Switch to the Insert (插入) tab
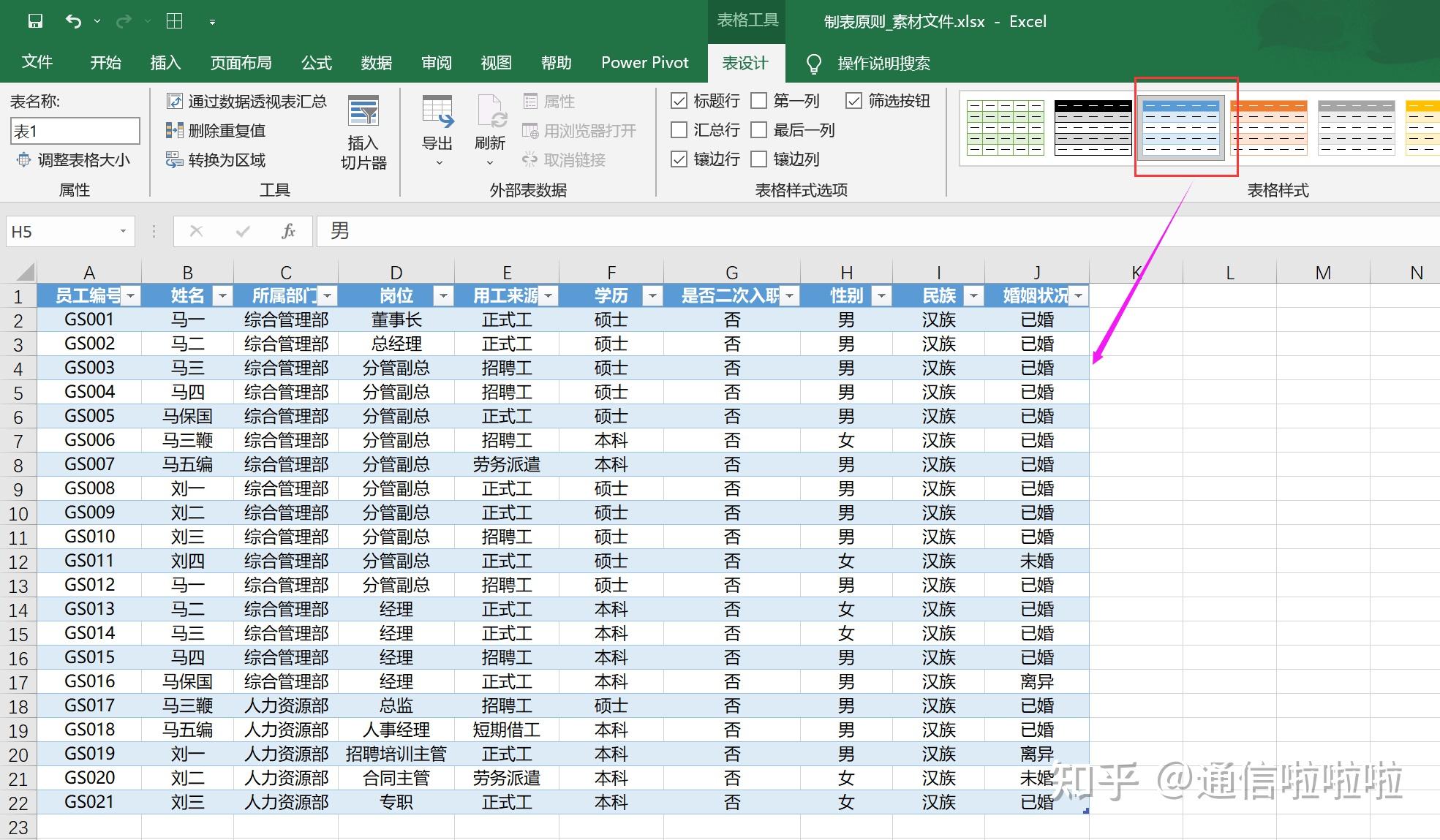The width and height of the screenshot is (1440, 840). pos(165,63)
